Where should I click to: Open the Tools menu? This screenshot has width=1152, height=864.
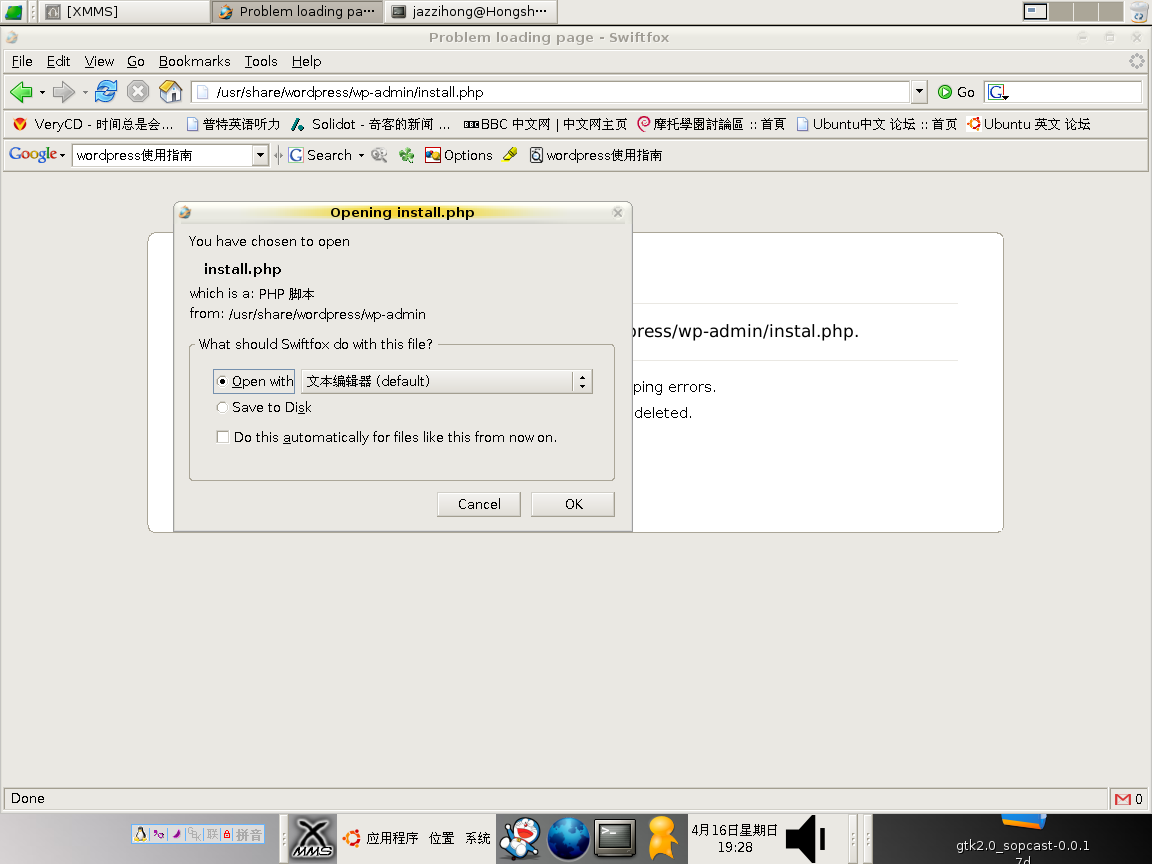[x=261, y=62]
